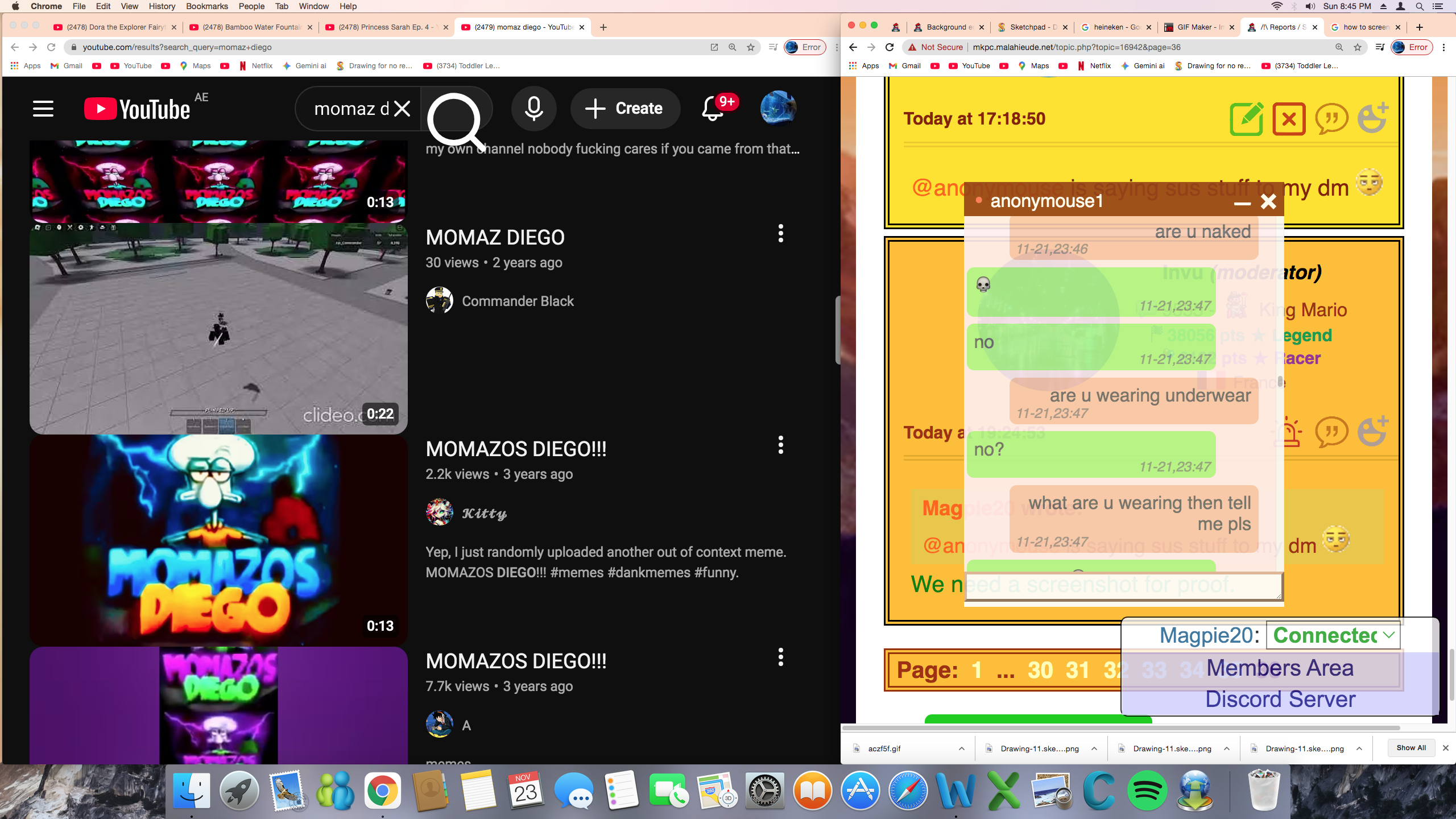
Task: Open options menu for MOMAZ DIEGO video
Action: tap(780, 233)
